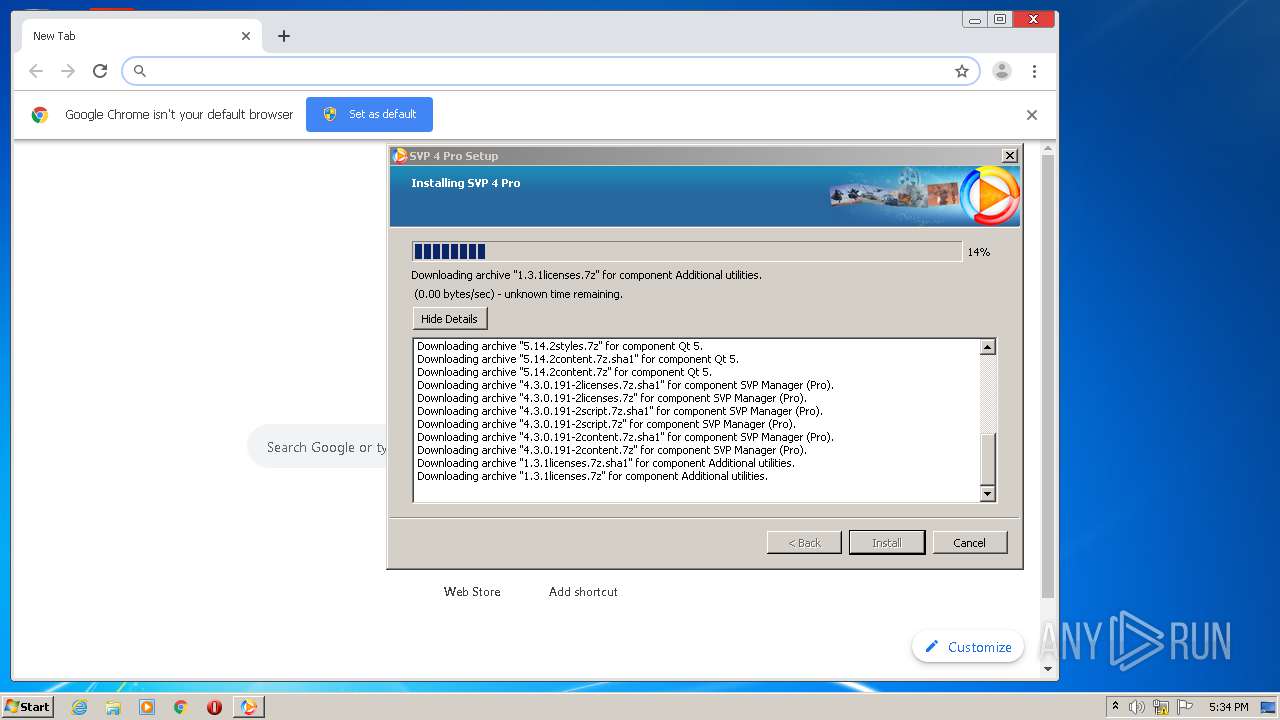Switch to SVP setup taskbar icon
This screenshot has width=1280, height=720.
[x=248, y=707]
